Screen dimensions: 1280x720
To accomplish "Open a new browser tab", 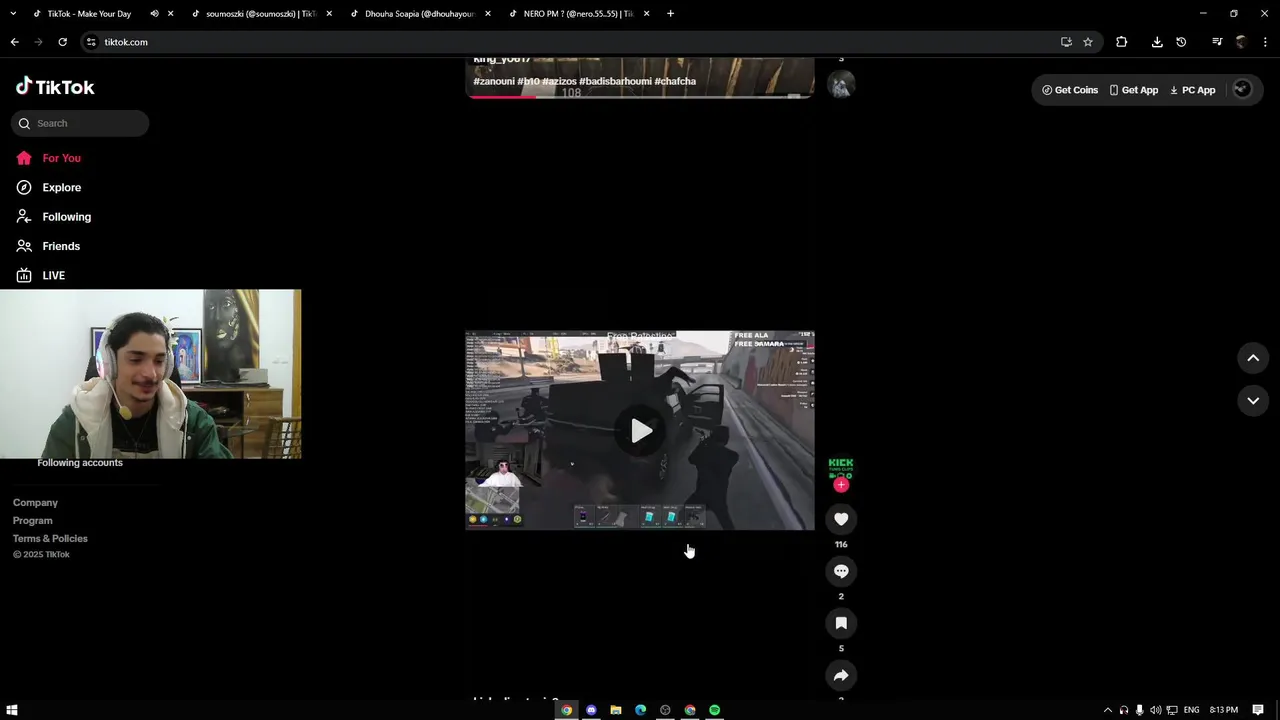I will (x=670, y=14).
